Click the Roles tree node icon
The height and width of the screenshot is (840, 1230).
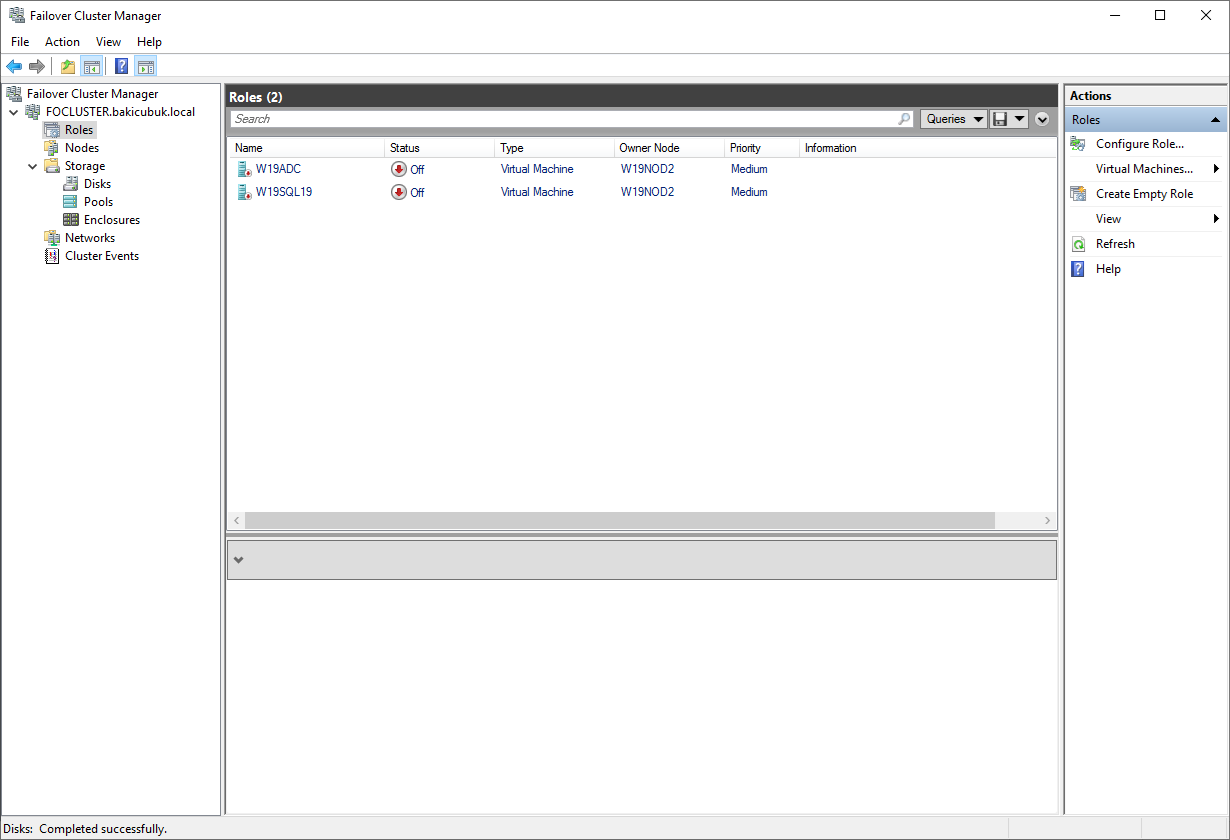point(52,130)
